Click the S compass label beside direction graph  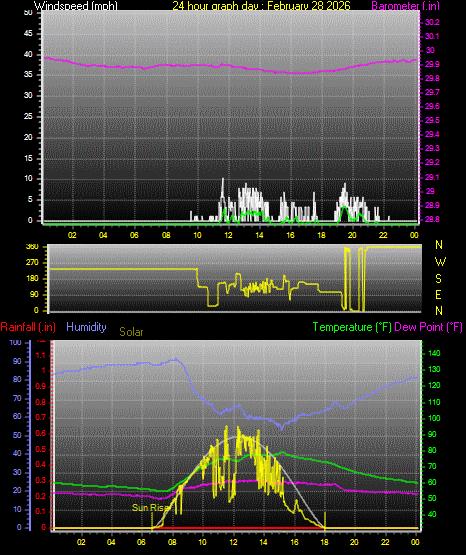click(x=438, y=279)
